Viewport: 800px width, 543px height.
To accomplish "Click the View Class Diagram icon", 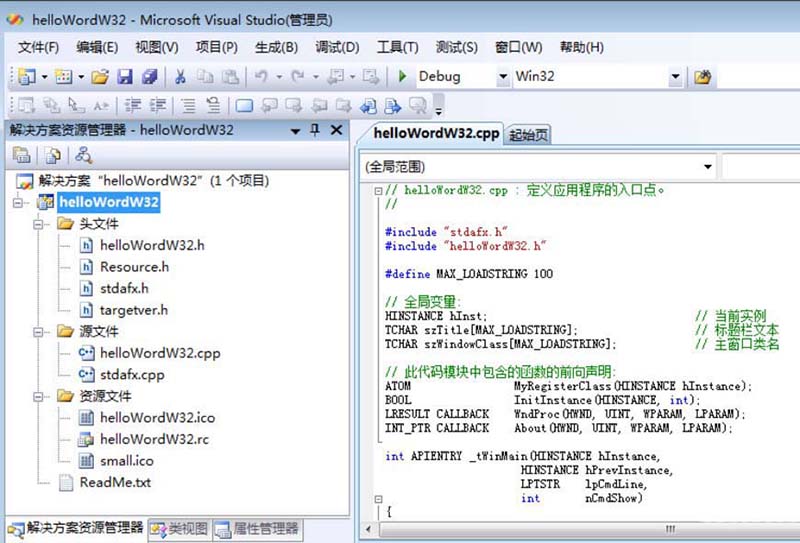I will 83,155.
